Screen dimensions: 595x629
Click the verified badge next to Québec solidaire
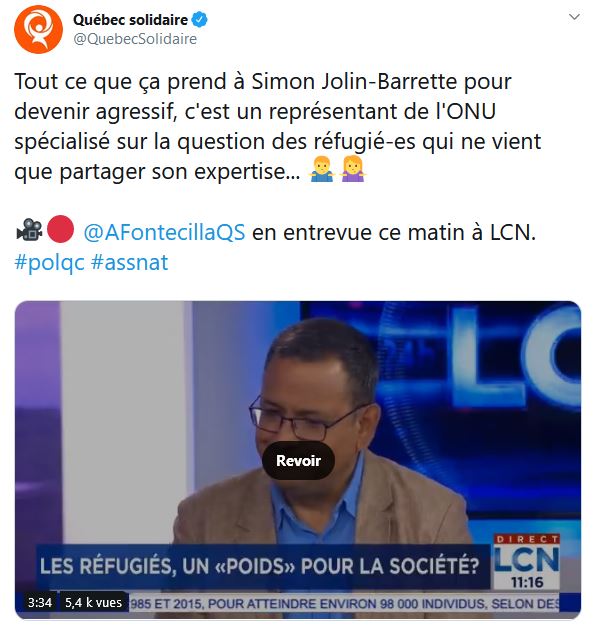coord(199,20)
